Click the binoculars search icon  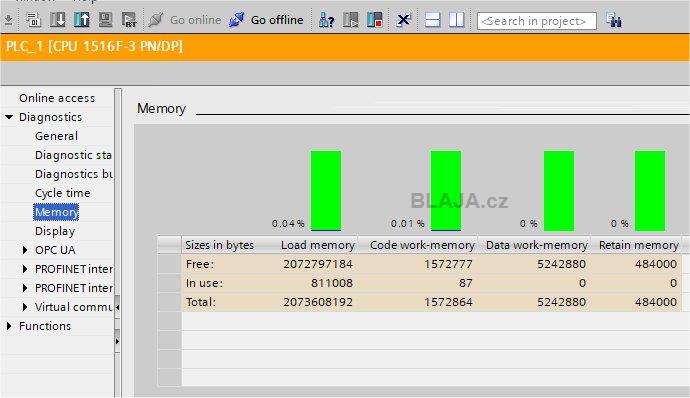coord(613,20)
